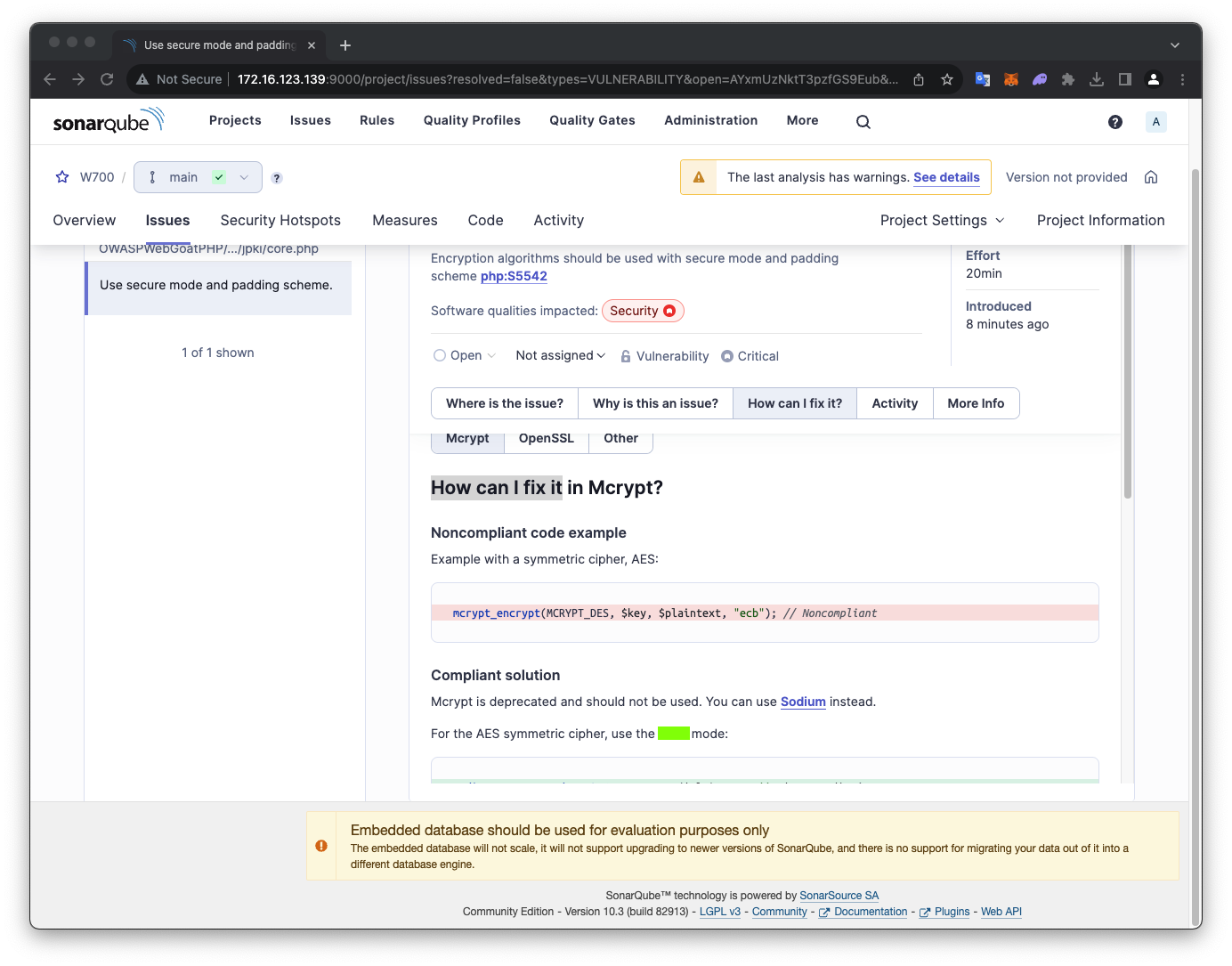The image size is (1232, 966).
Task: Open the Project Settings dropdown
Action: click(x=942, y=221)
